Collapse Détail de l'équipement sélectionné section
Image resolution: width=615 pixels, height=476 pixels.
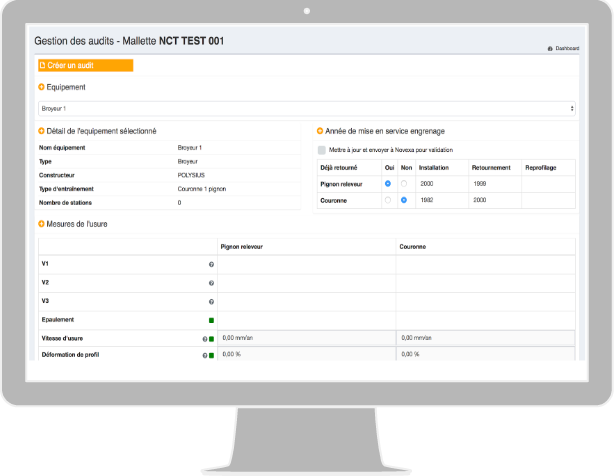pos(41,131)
